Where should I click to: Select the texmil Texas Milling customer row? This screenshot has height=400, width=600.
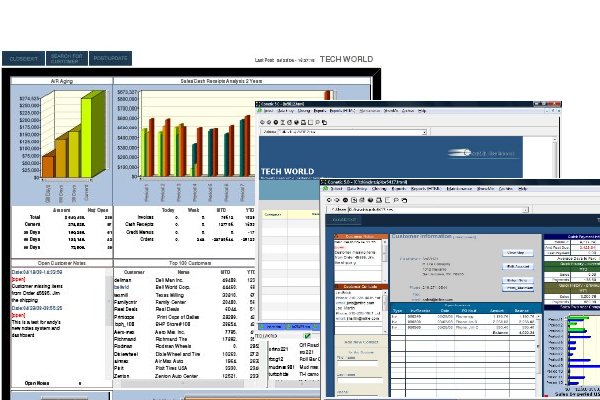[184, 295]
